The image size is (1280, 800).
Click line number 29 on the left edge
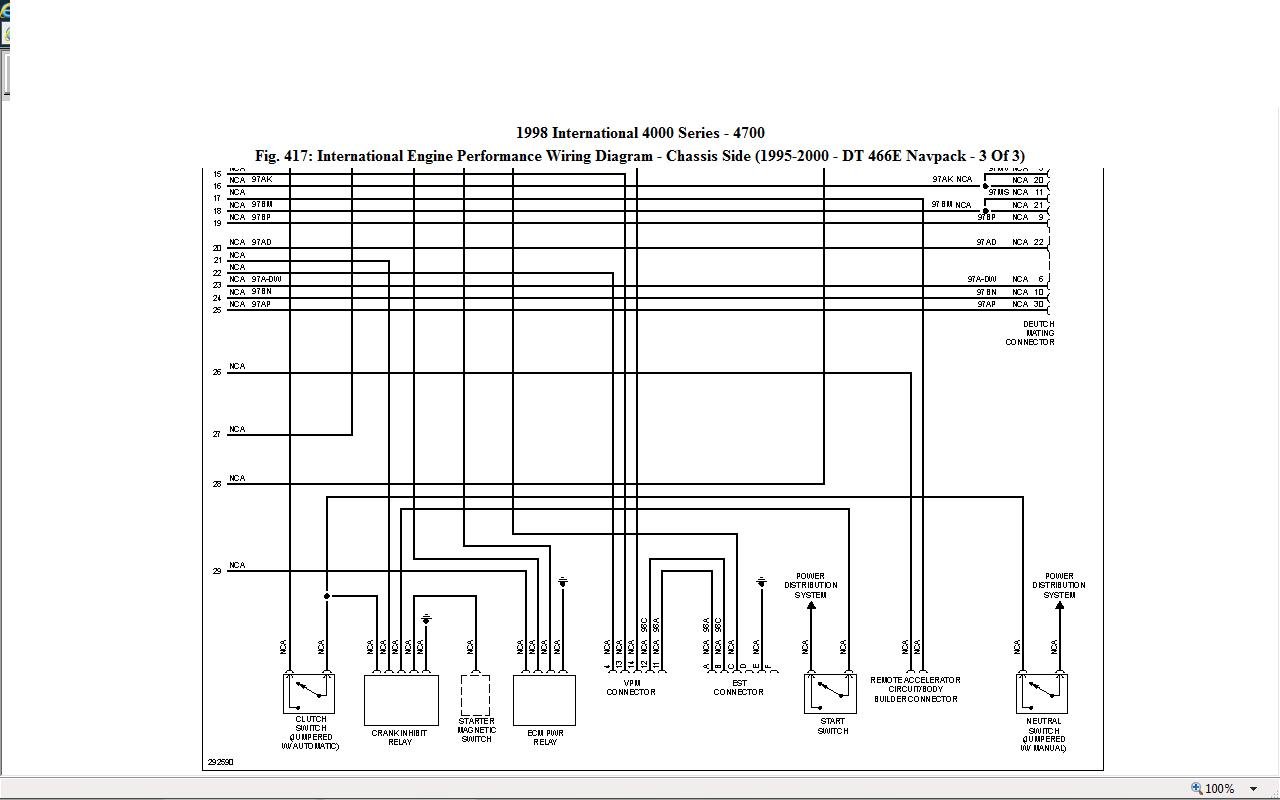[x=217, y=571]
